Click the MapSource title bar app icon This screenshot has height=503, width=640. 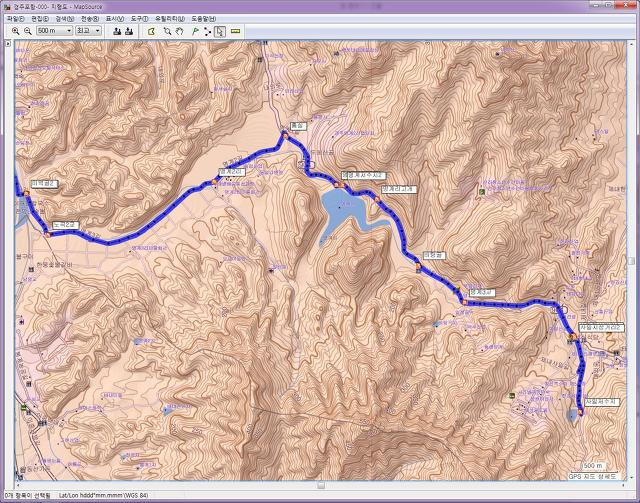[7, 7]
